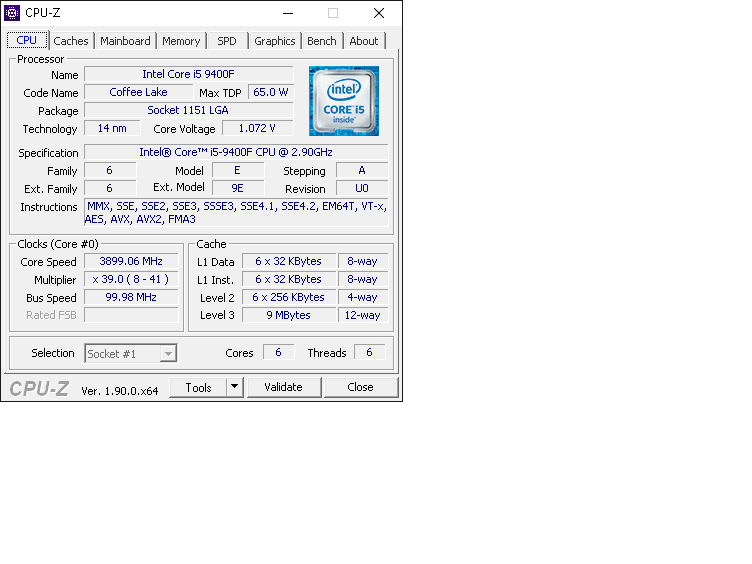The height and width of the screenshot is (564, 752).
Task: Click the 4-way Level 2 associativity value
Action: [x=363, y=297]
